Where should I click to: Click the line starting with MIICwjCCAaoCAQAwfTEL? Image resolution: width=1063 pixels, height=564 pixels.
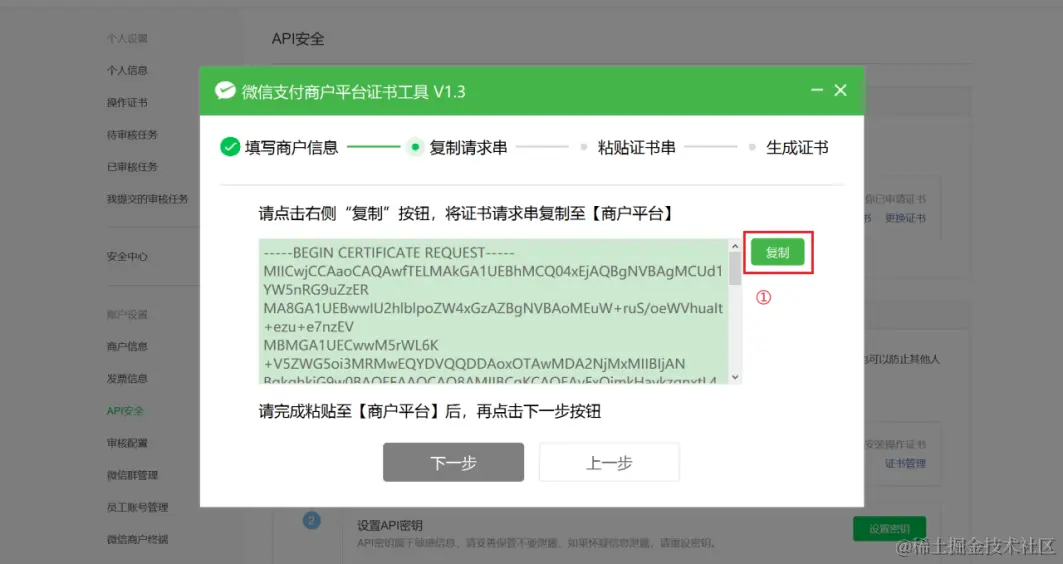click(x=493, y=271)
